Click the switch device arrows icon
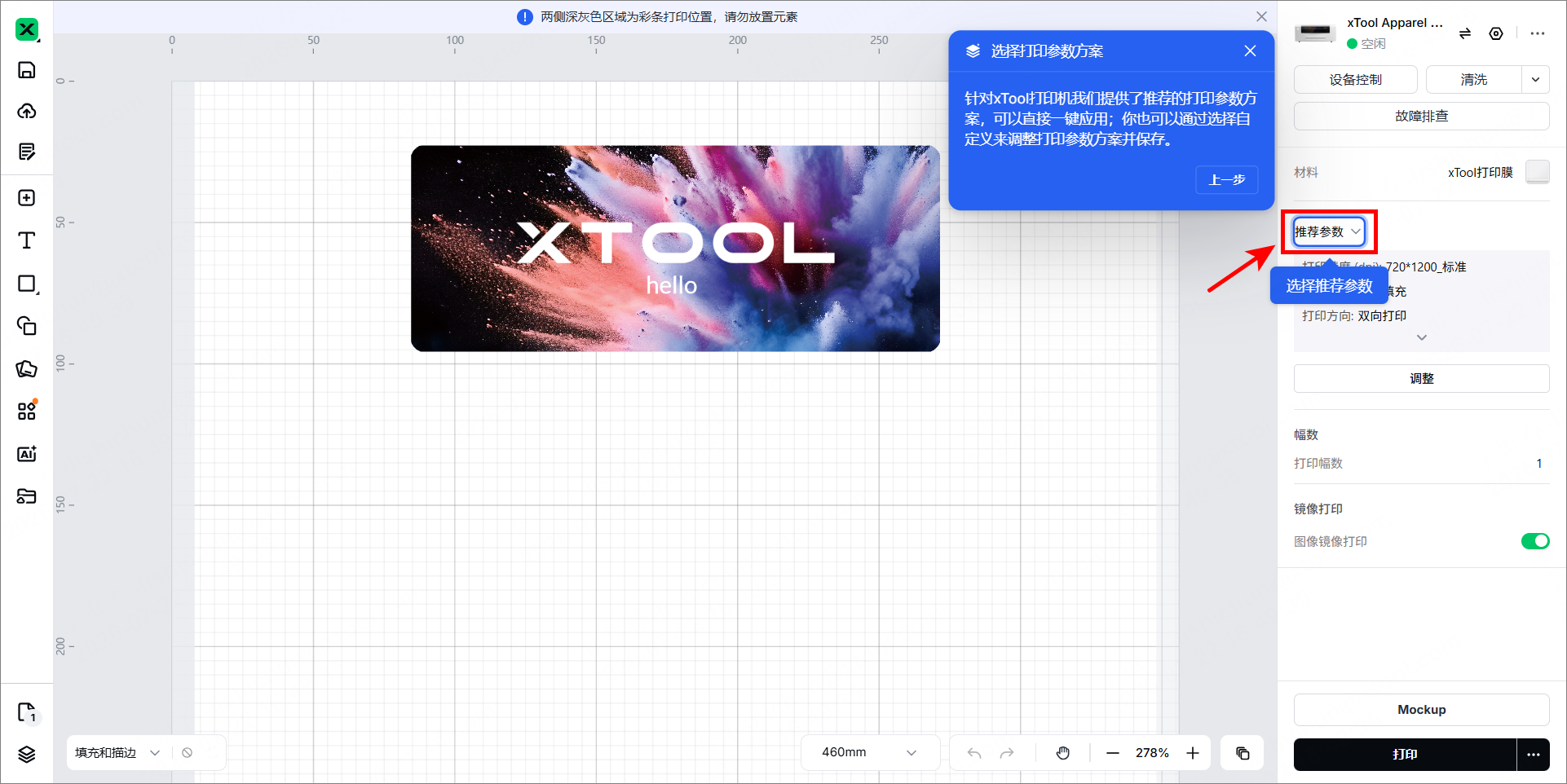1567x784 pixels. click(x=1465, y=33)
